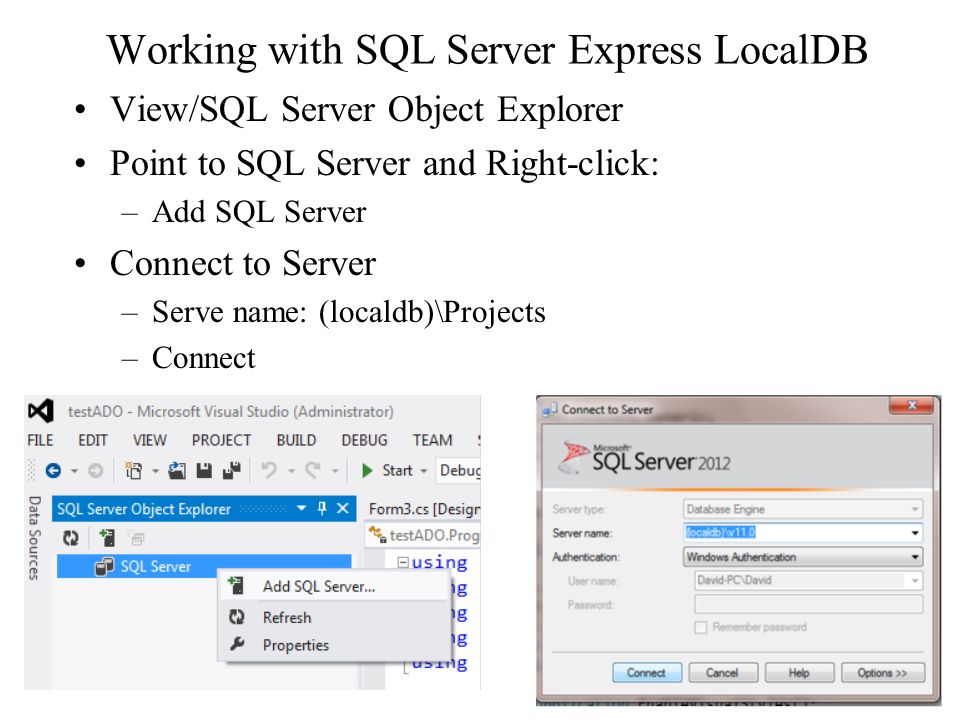This screenshot has width=960, height=720.
Task: Collapse the using region in code editor
Action: [x=403, y=562]
